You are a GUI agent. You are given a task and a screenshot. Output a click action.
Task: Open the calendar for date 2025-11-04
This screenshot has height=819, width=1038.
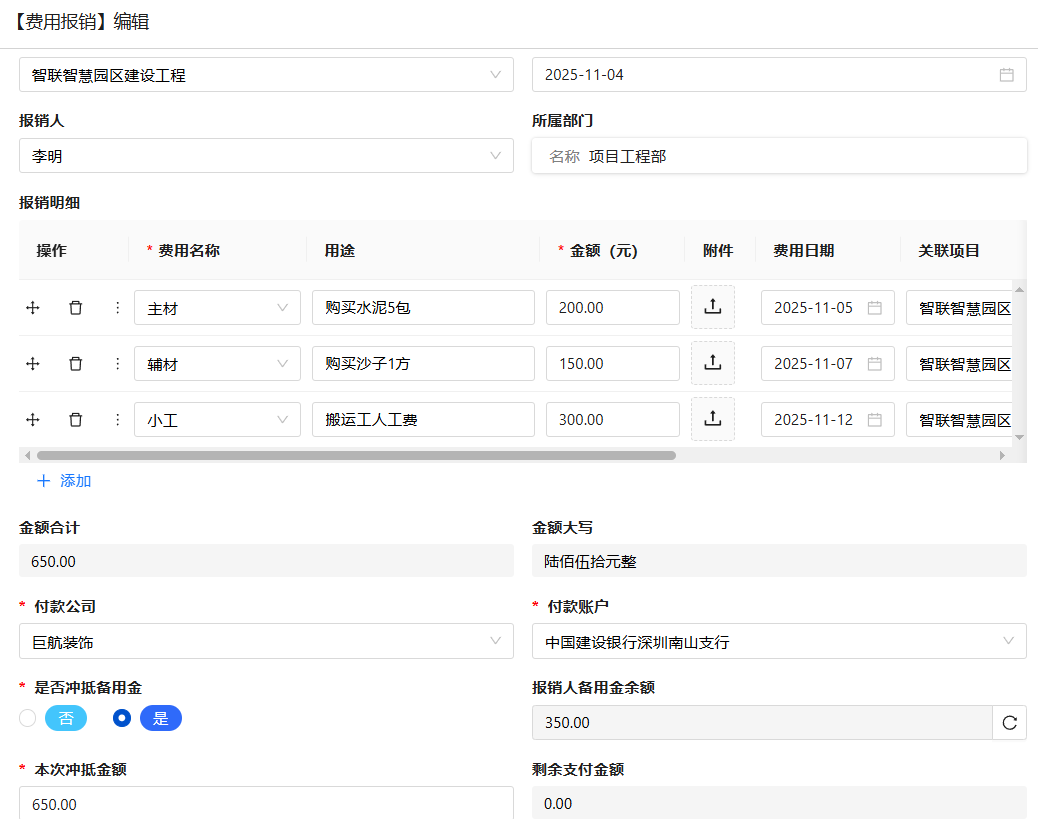(1006, 75)
